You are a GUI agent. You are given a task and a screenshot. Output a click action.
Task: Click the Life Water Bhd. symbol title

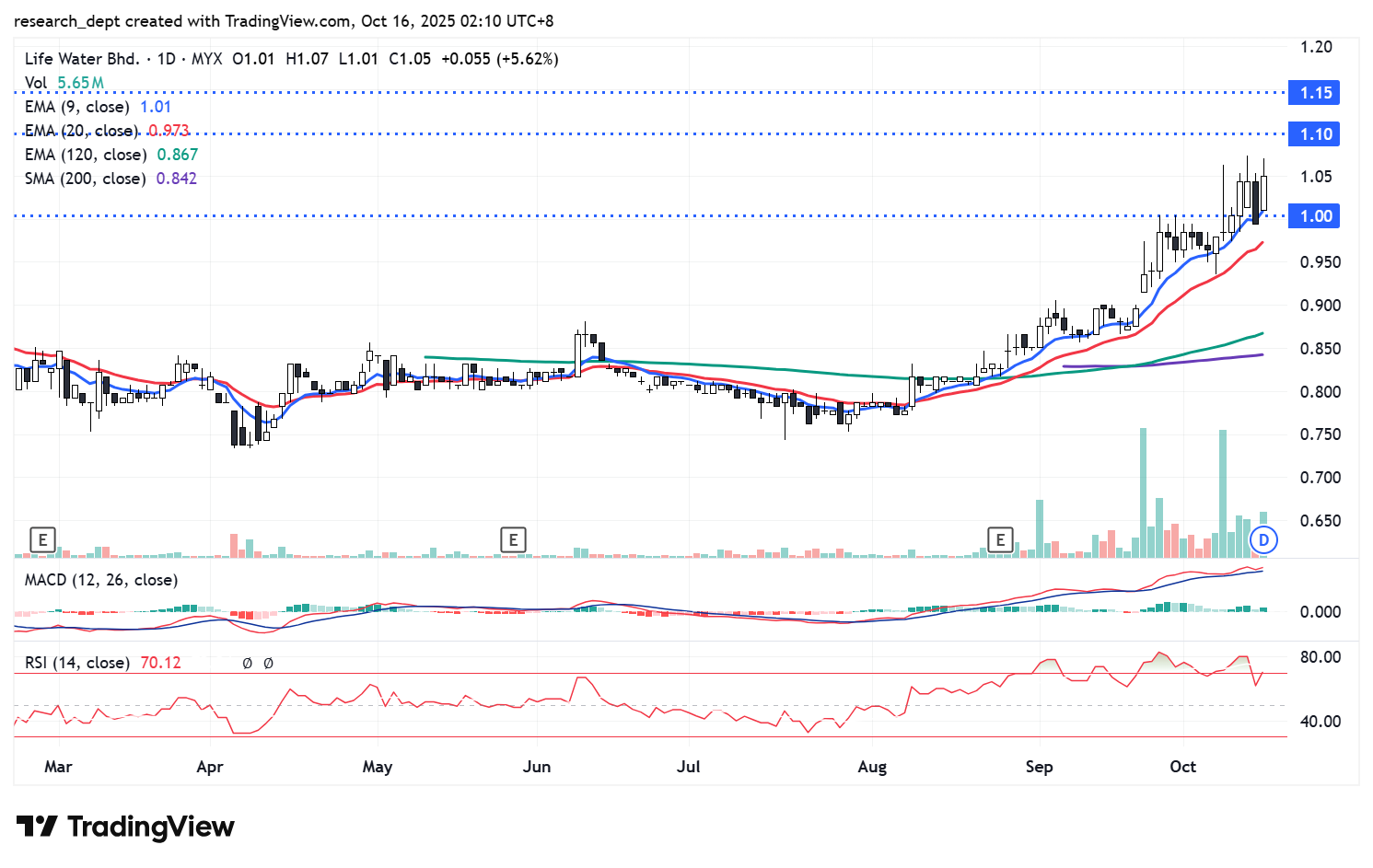(x=82, y=59)
